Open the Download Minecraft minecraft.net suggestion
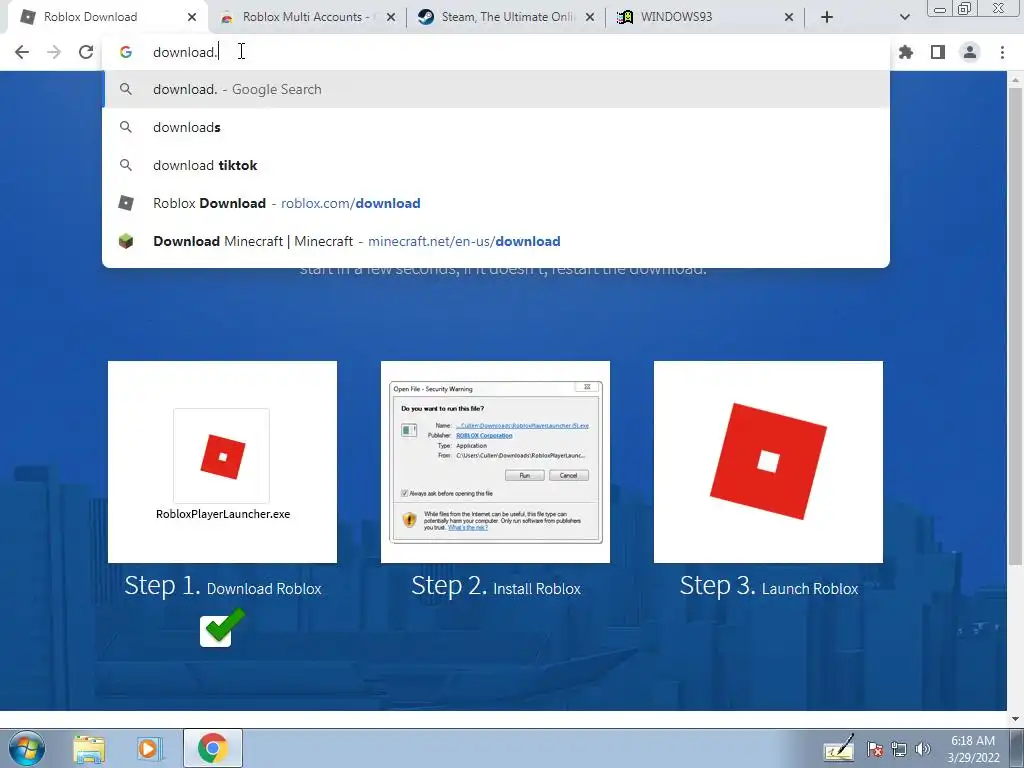Image resolution: width=1024 pixels, height=768 pixels. 496,241
